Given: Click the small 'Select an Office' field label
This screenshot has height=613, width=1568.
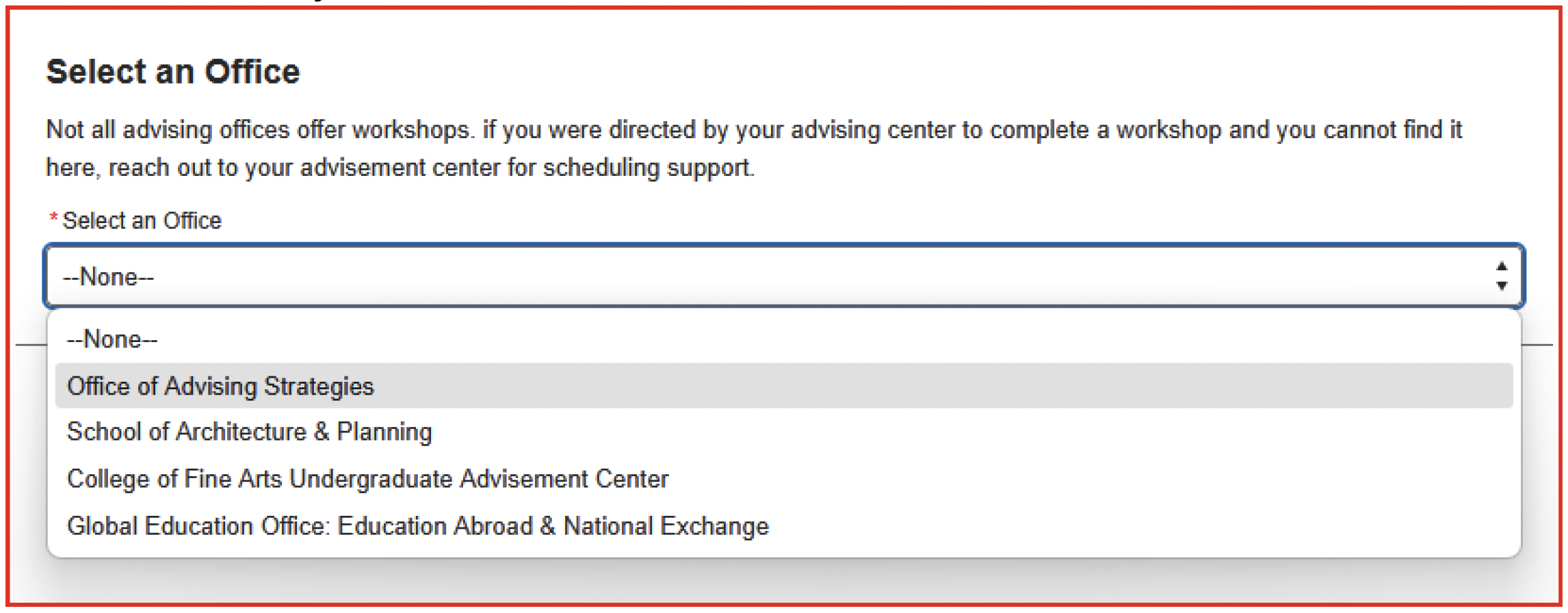Looking at the screenshot, I should click(x=142, y=220).
